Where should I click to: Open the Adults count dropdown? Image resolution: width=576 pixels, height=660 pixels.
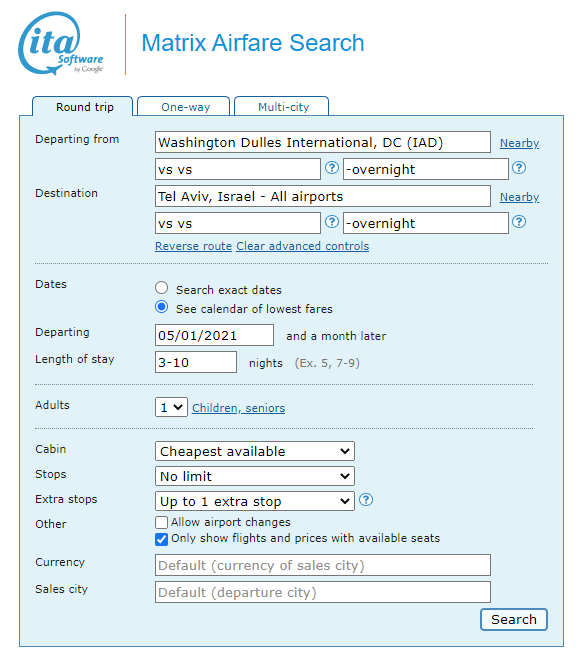(x=171, y=407)
